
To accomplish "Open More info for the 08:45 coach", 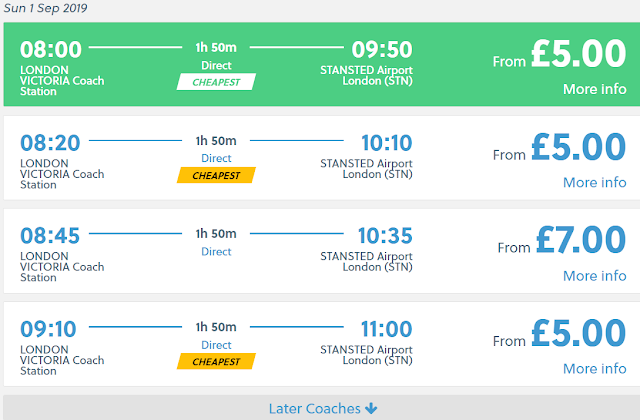I will coord(594,275).
